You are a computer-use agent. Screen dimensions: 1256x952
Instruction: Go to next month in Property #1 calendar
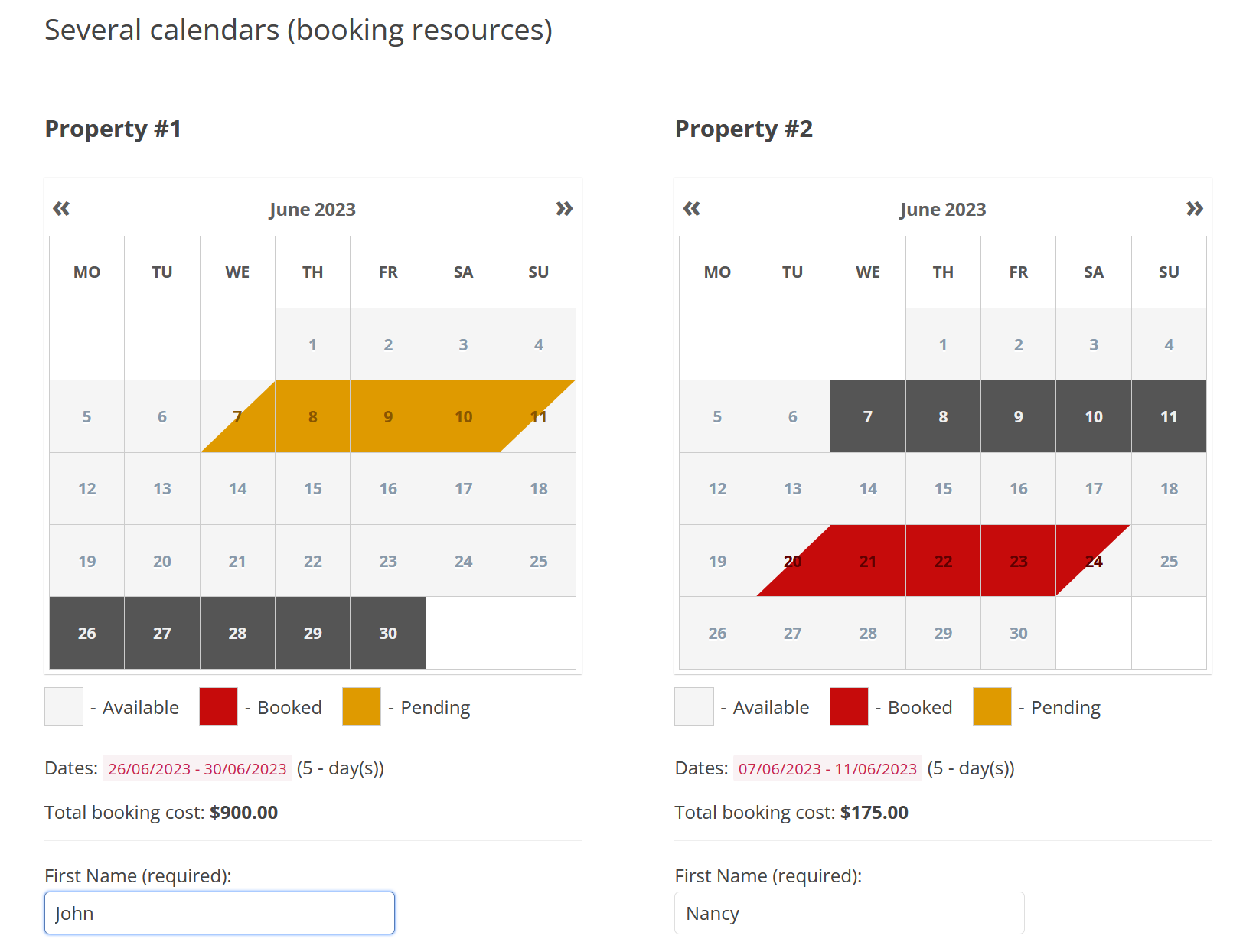564,209
